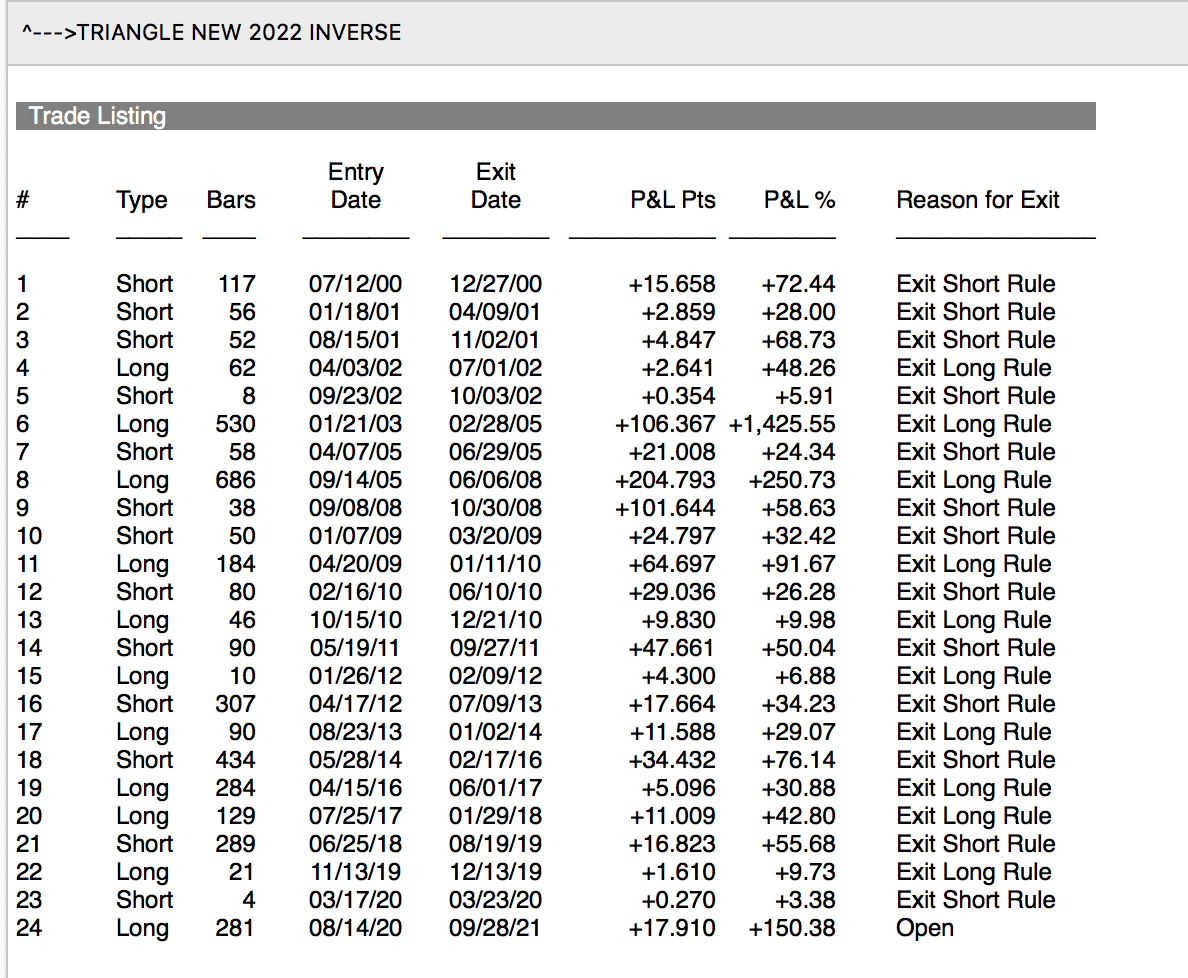Click the Entry Date column header
The image size is (1188, 978).
[x=356, y=186]
